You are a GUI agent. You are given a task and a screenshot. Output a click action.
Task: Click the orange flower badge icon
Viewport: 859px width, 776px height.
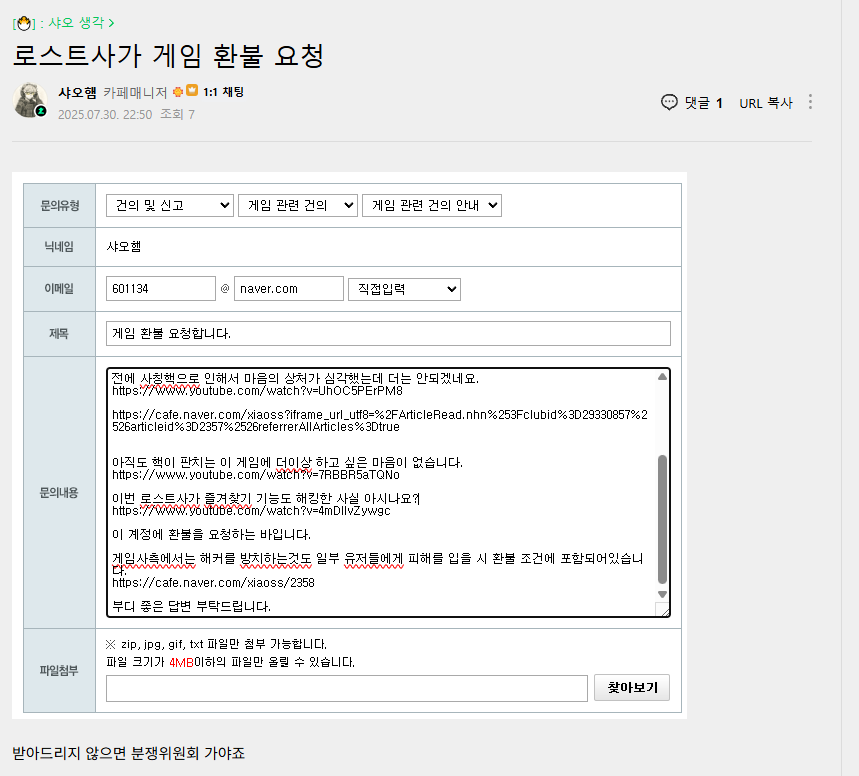point(178,92)
